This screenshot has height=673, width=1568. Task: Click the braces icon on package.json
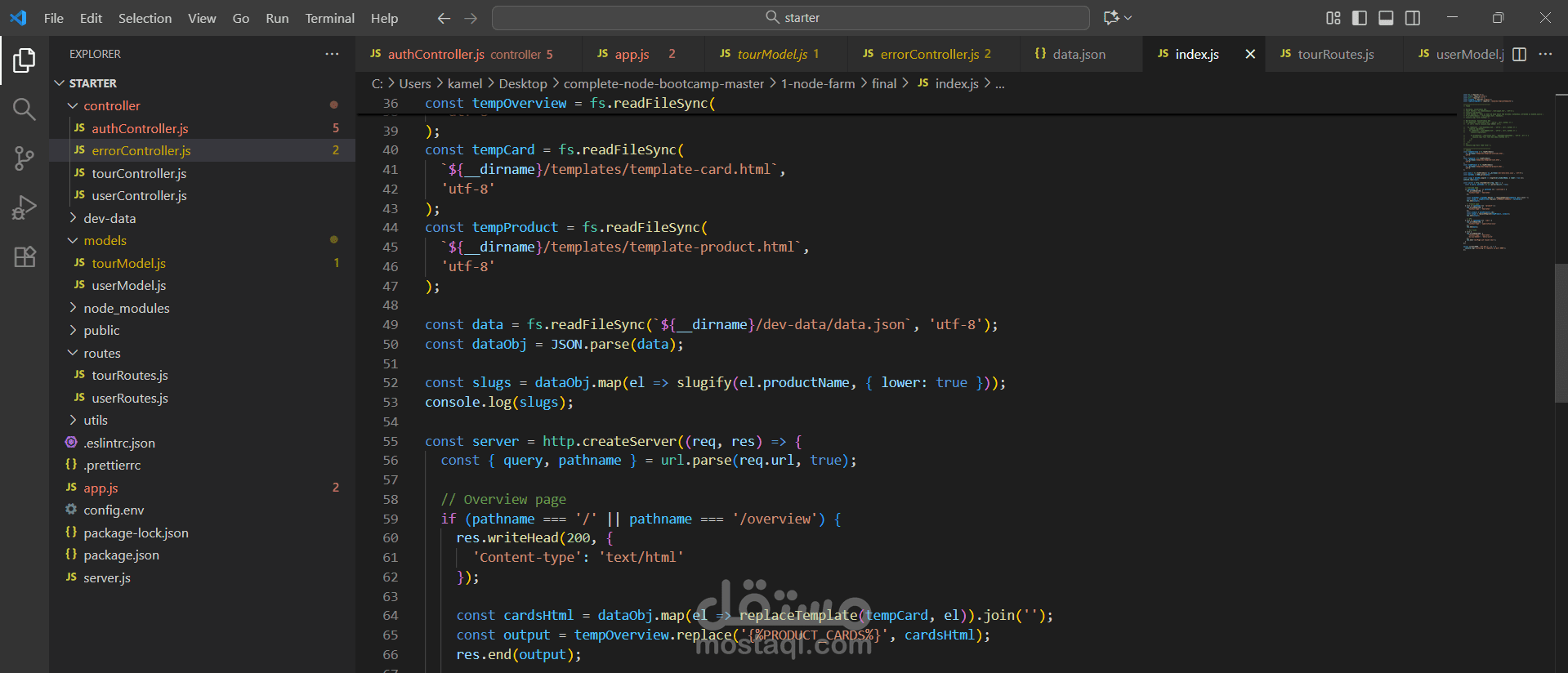point(71,554)
